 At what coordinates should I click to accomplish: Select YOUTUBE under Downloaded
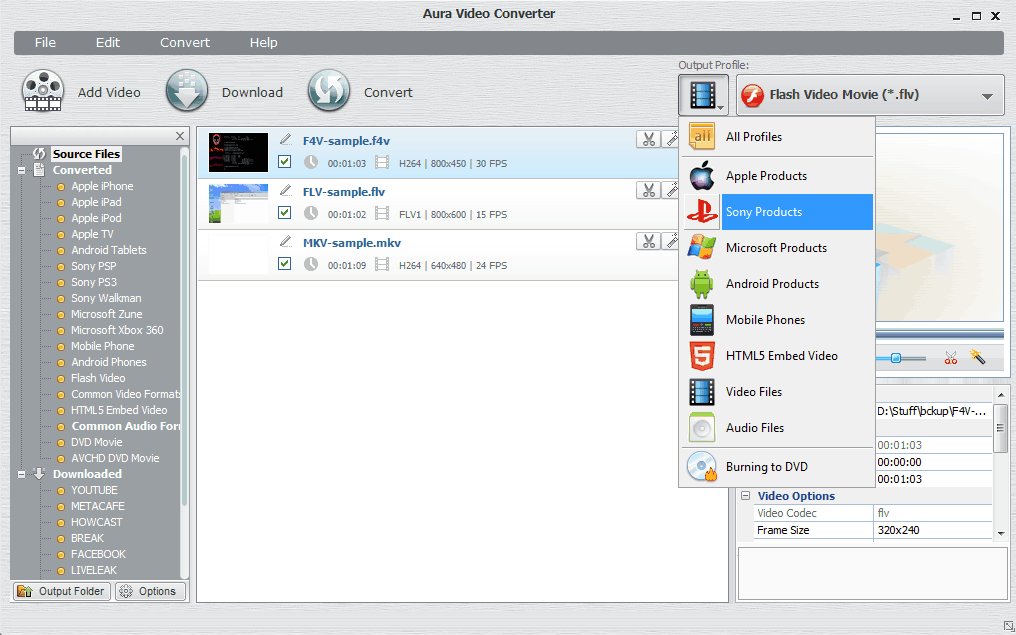[x=94, y=491]
